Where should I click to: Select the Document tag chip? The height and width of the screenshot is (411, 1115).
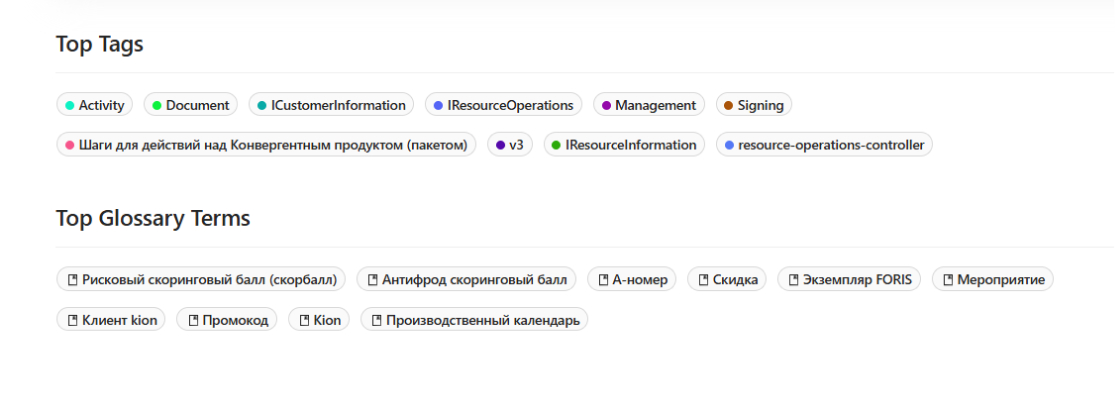[x=191, y=105]
